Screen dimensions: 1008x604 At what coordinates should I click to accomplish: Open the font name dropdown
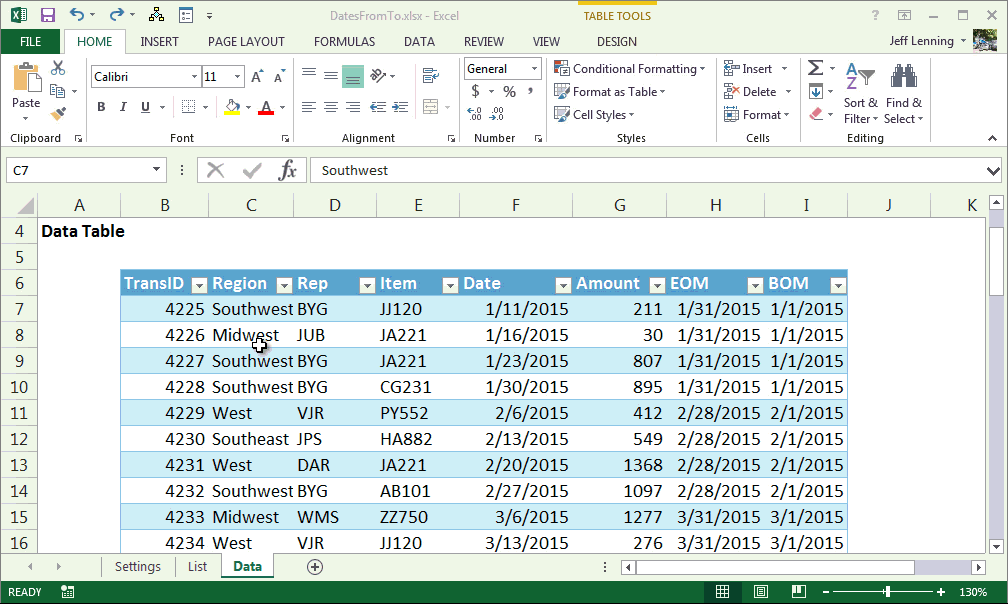pyautogui.click(x=196, y=76)
